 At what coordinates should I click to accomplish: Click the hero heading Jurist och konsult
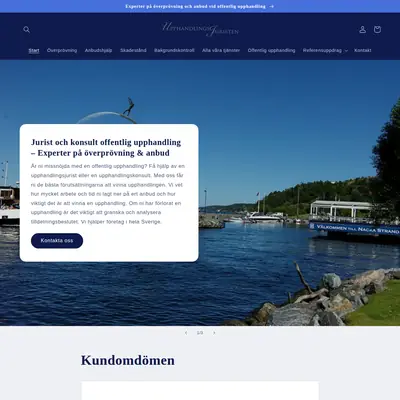tap(106, 148)
